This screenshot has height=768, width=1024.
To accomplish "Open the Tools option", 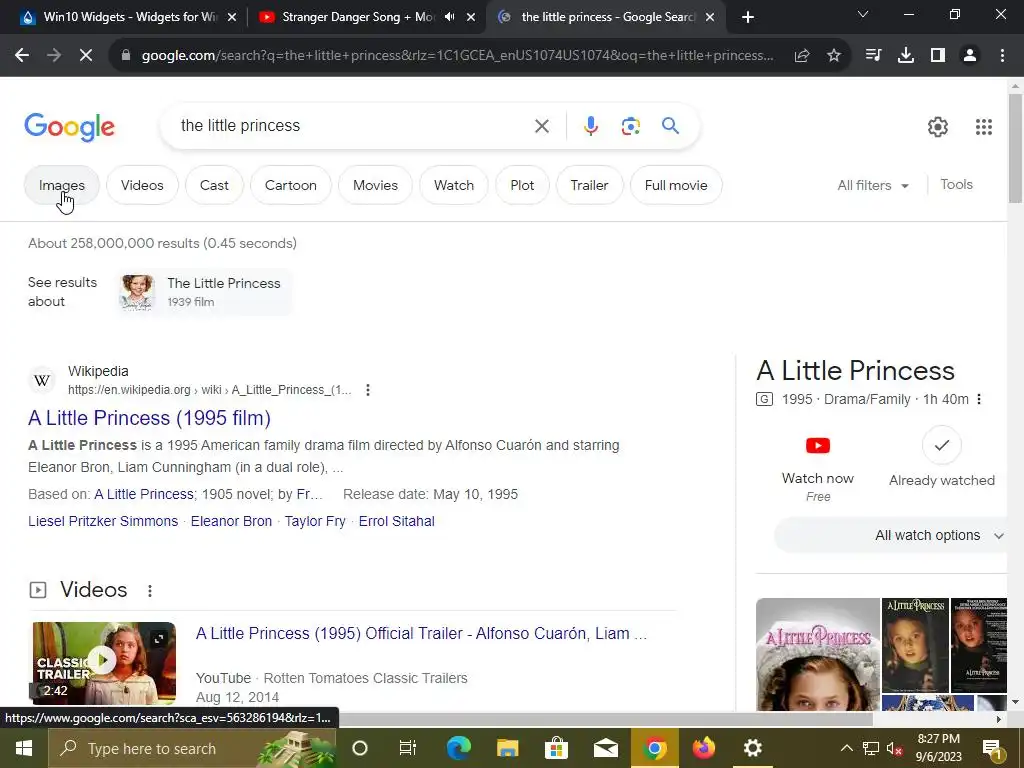I will pyautogui.click(x=956, y=185).
